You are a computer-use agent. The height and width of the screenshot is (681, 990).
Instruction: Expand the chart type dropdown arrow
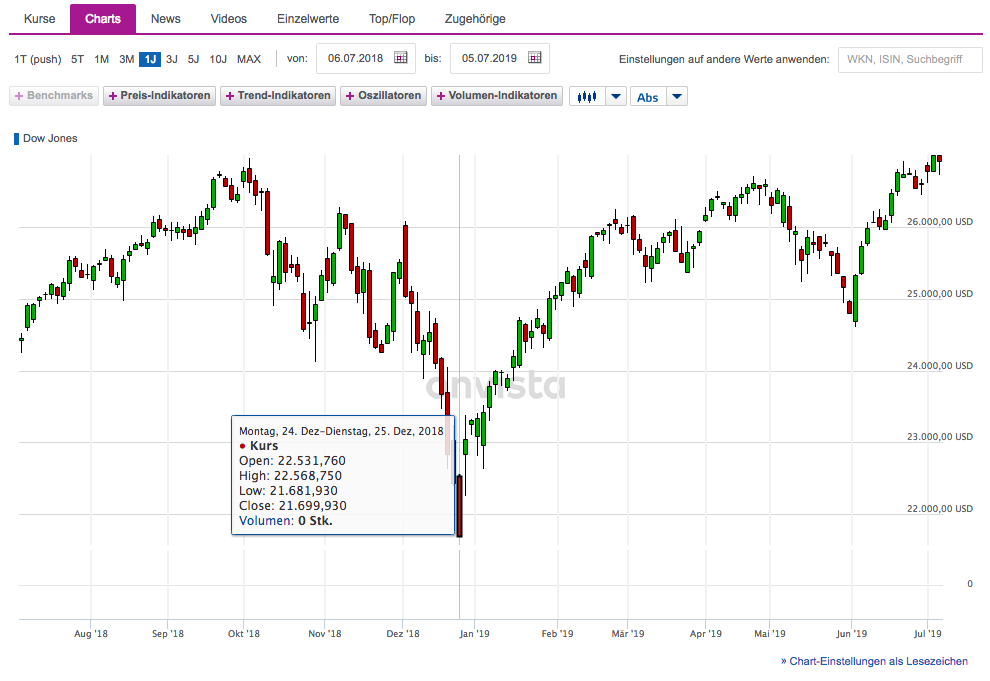(616, 97)
